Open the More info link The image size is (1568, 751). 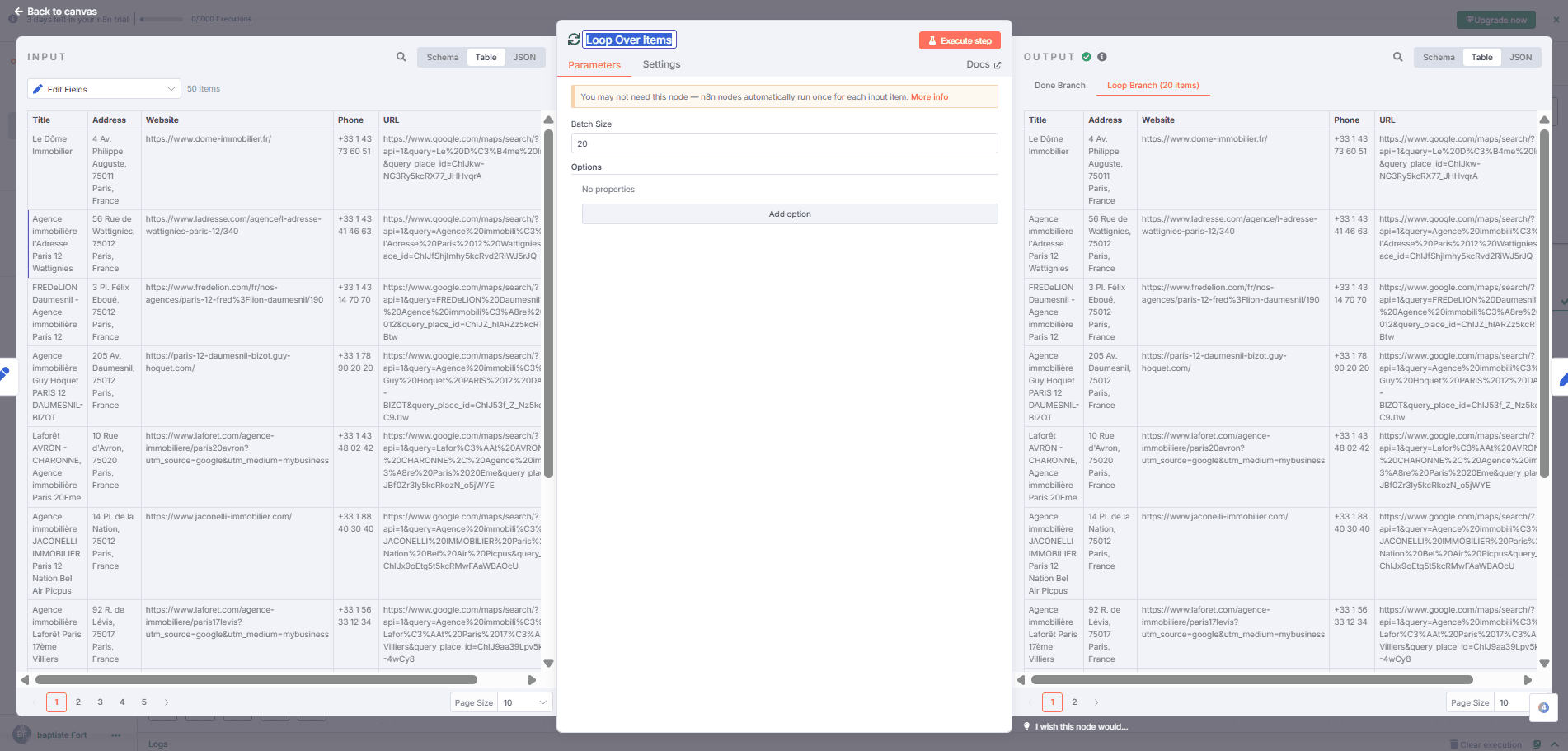click(929, 96)
